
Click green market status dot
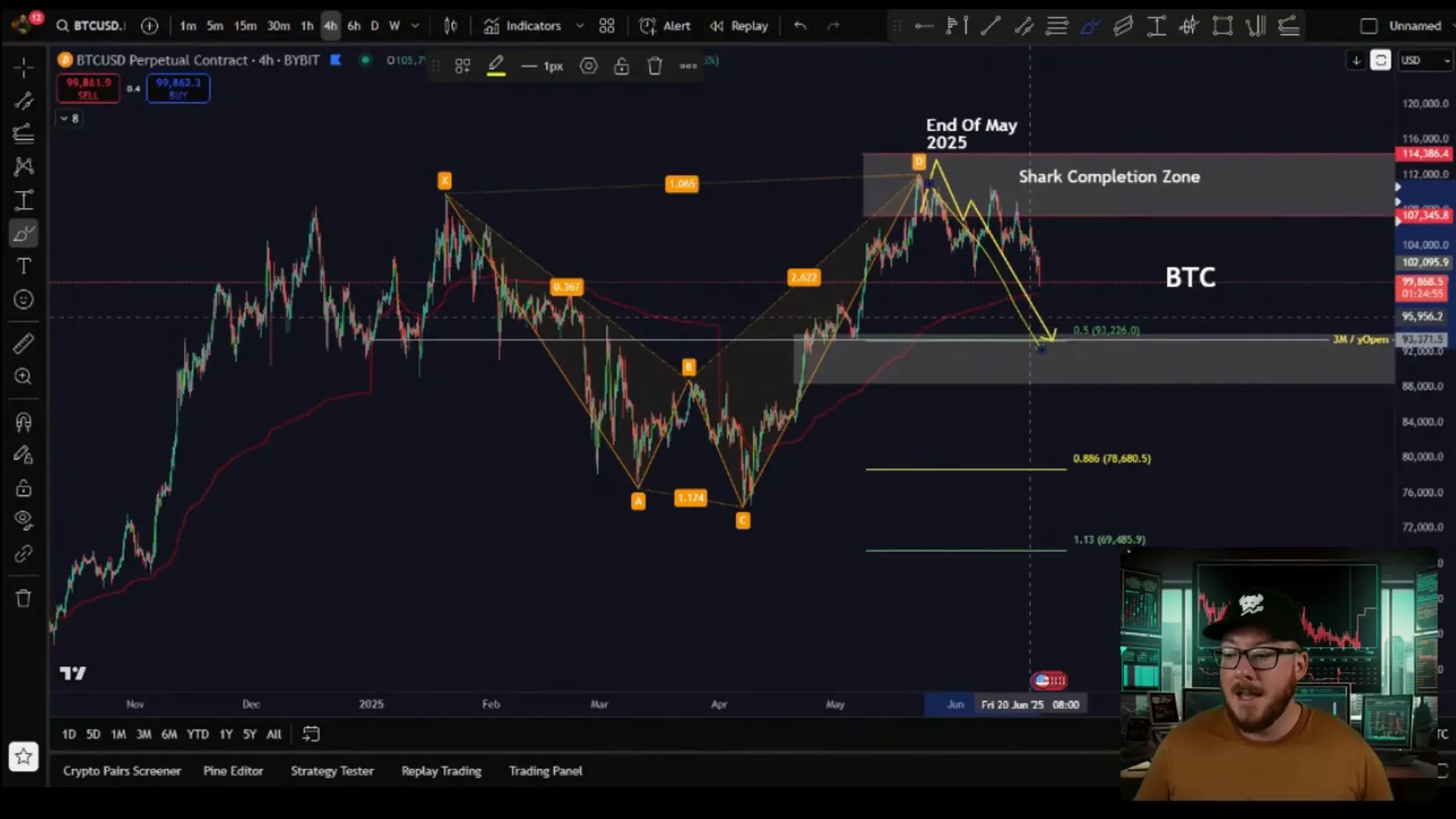pos(366,60)
